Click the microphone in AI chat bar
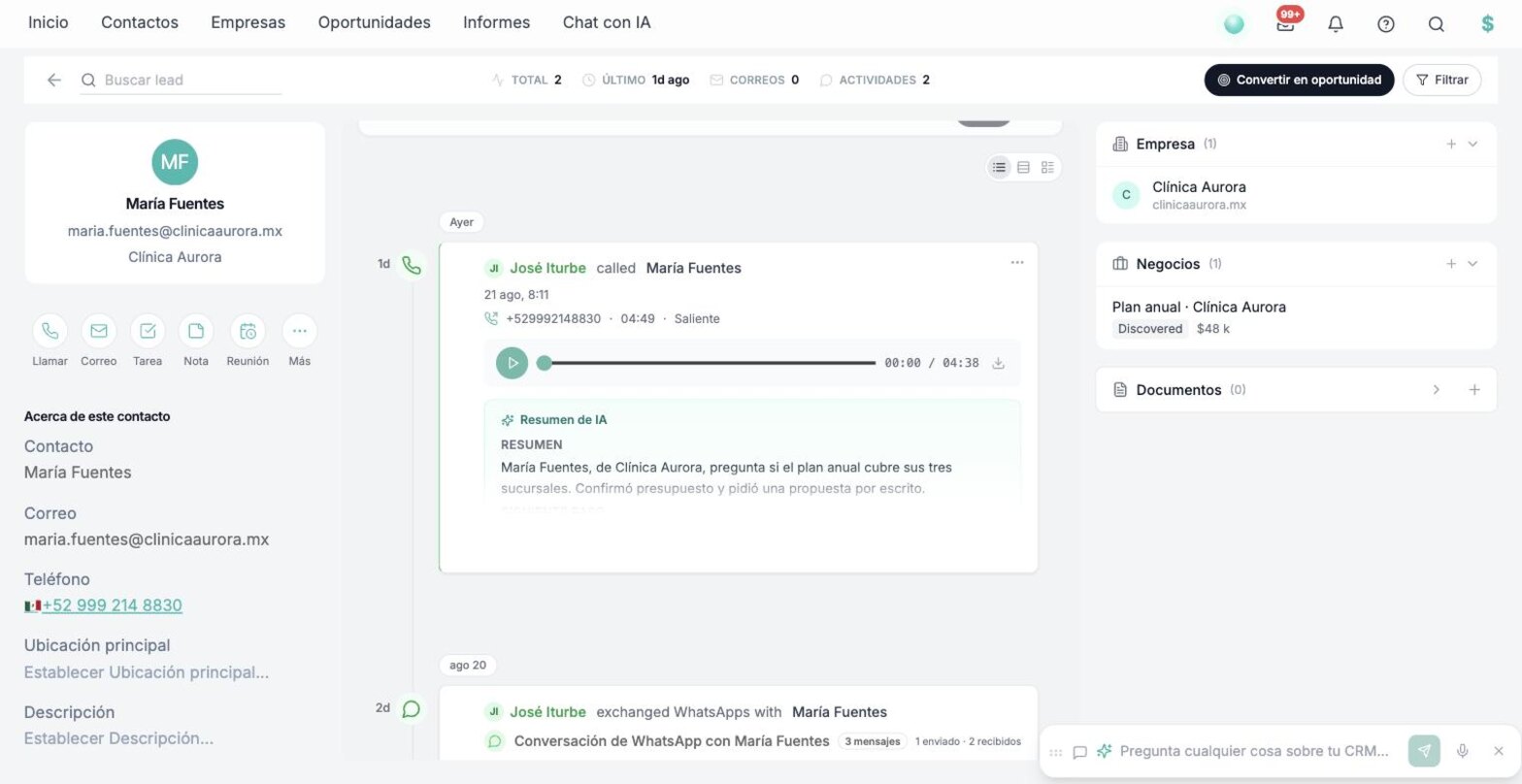The width and height of the screenshot is (1522, 784). 1463,751
